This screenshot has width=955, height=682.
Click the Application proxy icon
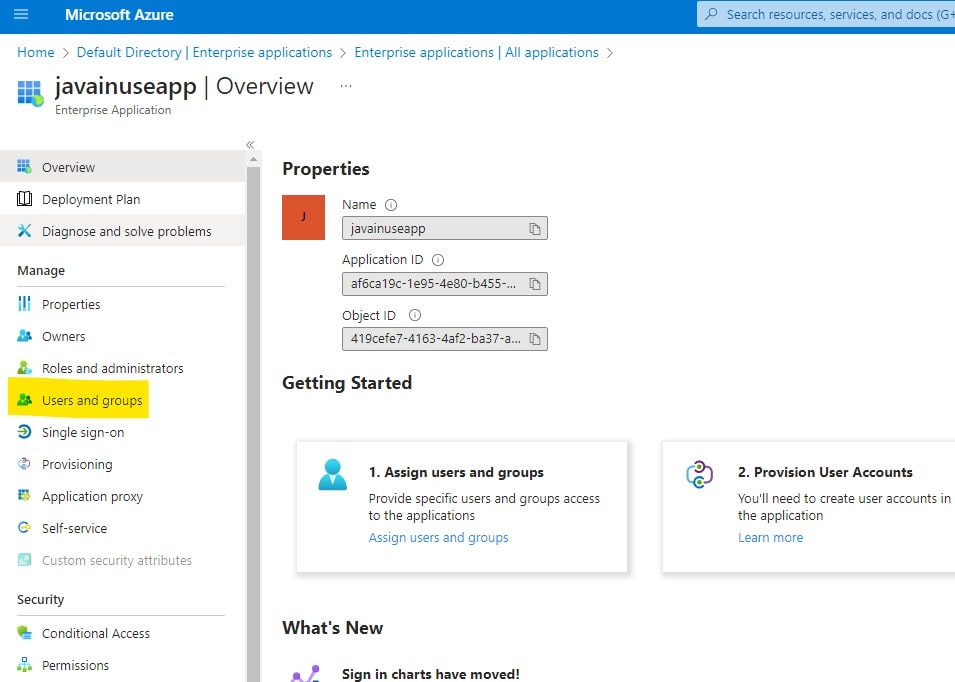[24, 496]
